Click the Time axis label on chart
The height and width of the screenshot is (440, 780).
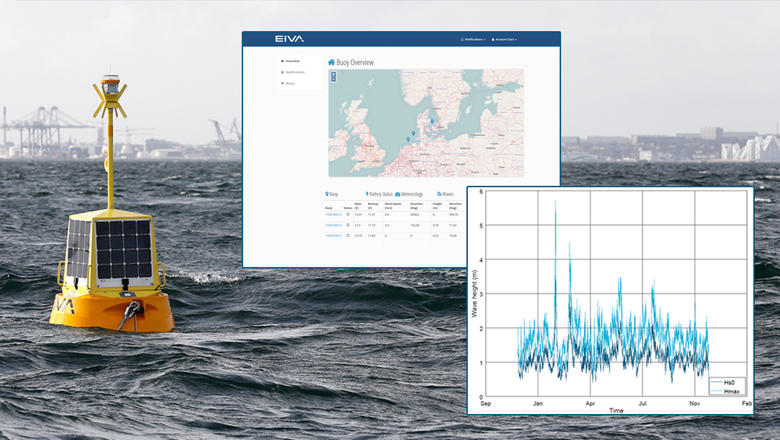616,410
